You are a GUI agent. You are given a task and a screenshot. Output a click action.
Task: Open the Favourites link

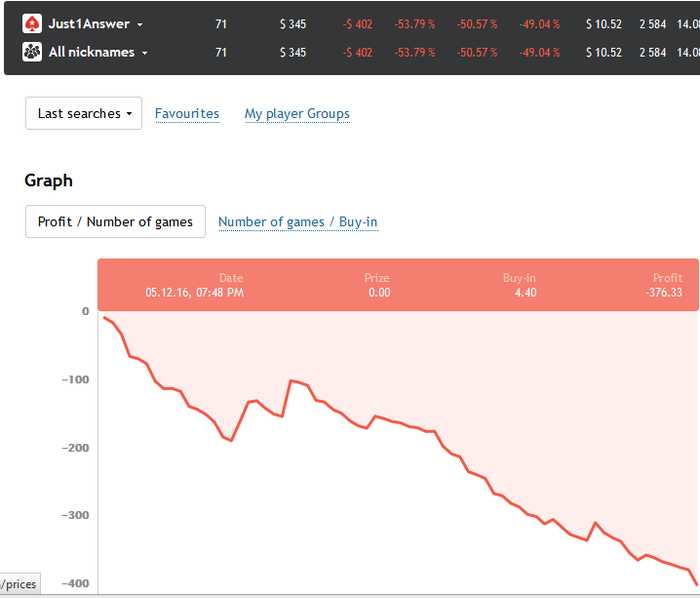point(187,114)
